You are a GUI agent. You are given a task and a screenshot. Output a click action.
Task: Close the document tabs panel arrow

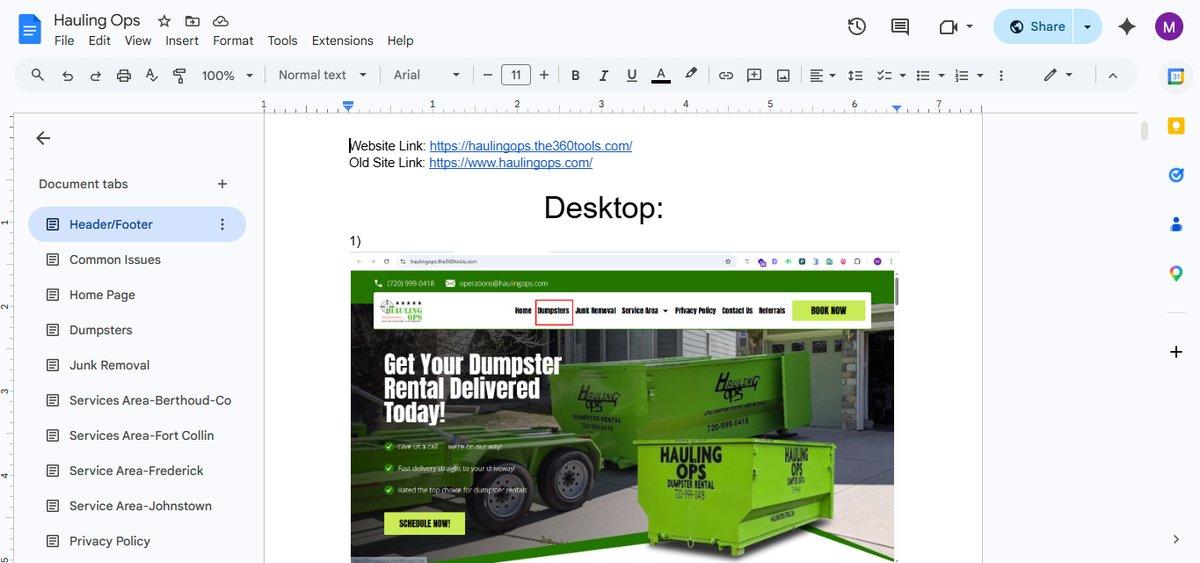point(43,139)
